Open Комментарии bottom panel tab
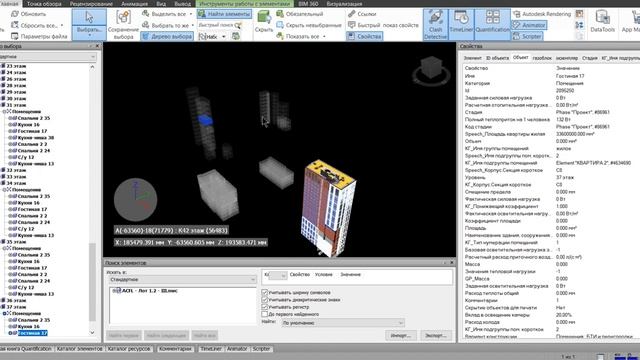 point(175,349)
